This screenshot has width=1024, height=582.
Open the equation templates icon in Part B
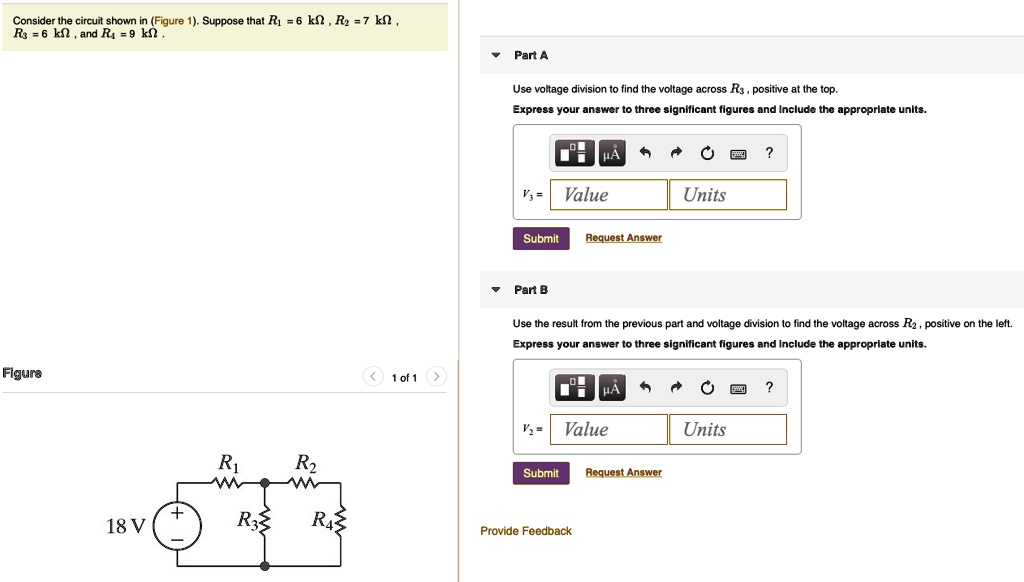point(572,387)
